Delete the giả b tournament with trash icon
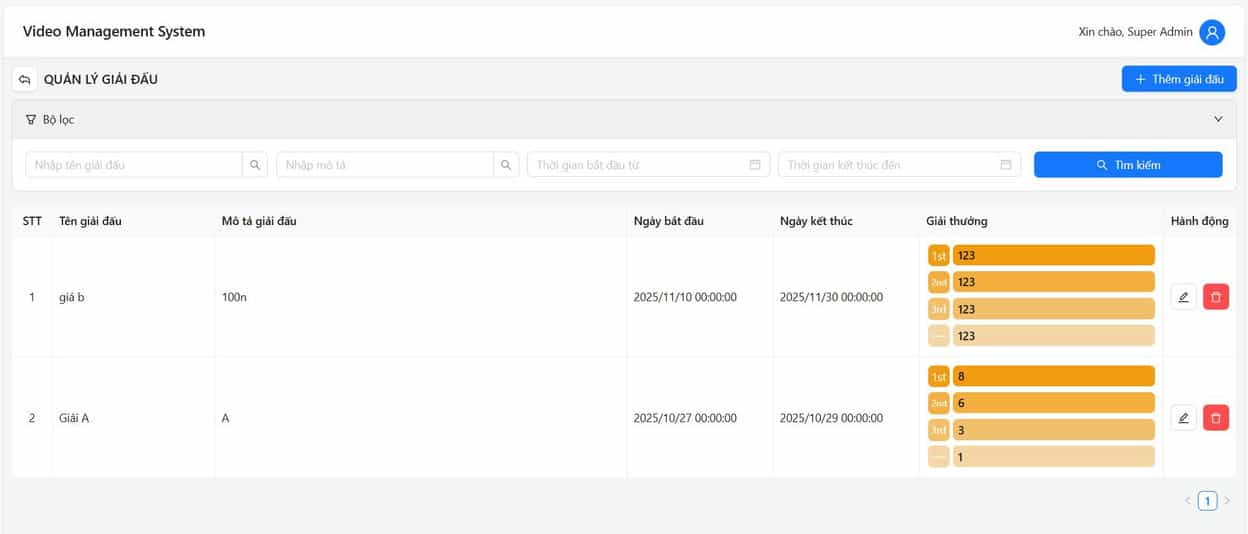This screenshot has width=1248, height=534. click(x=1215, y=297)
